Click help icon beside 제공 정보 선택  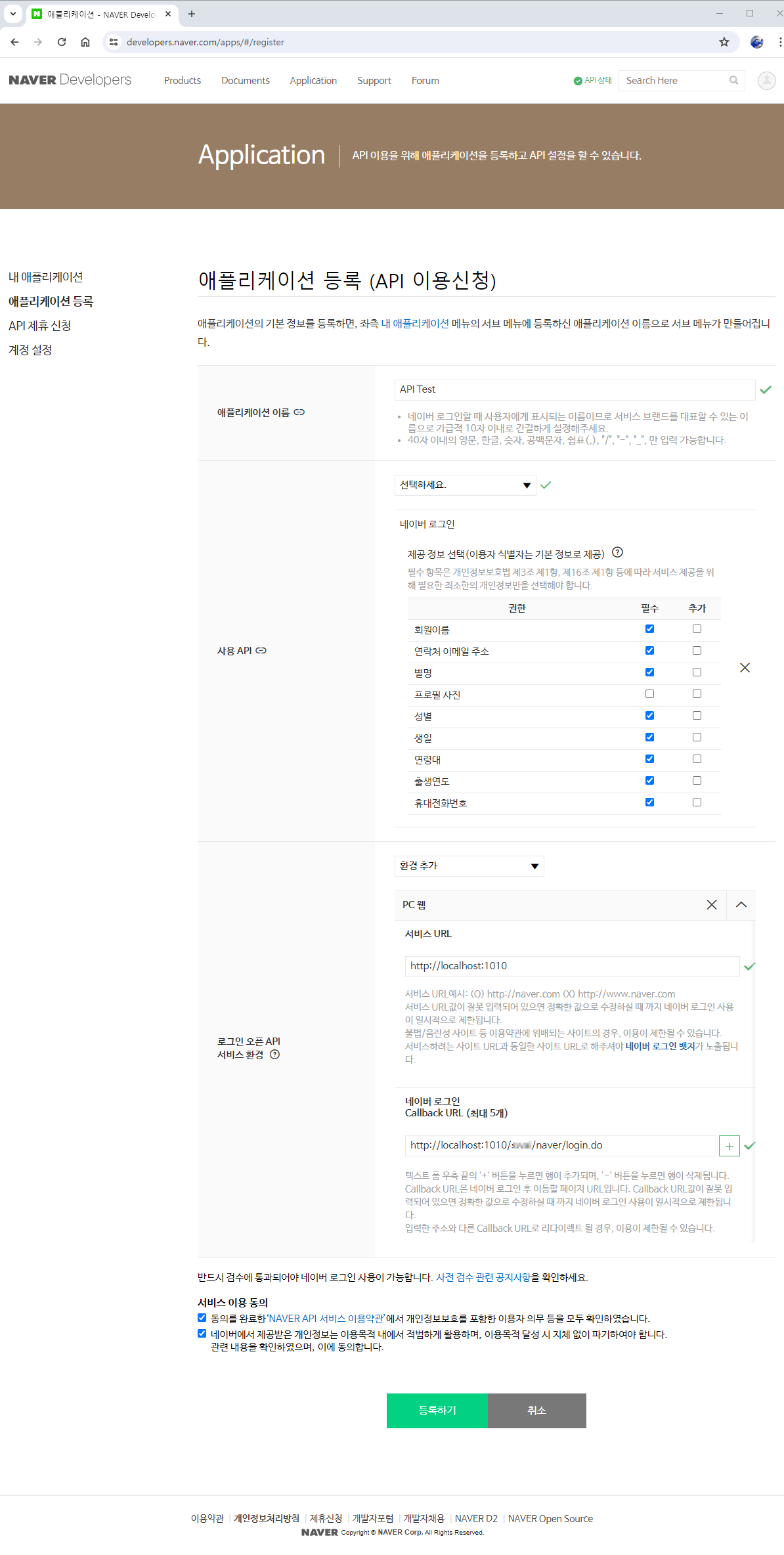(617, 552)
